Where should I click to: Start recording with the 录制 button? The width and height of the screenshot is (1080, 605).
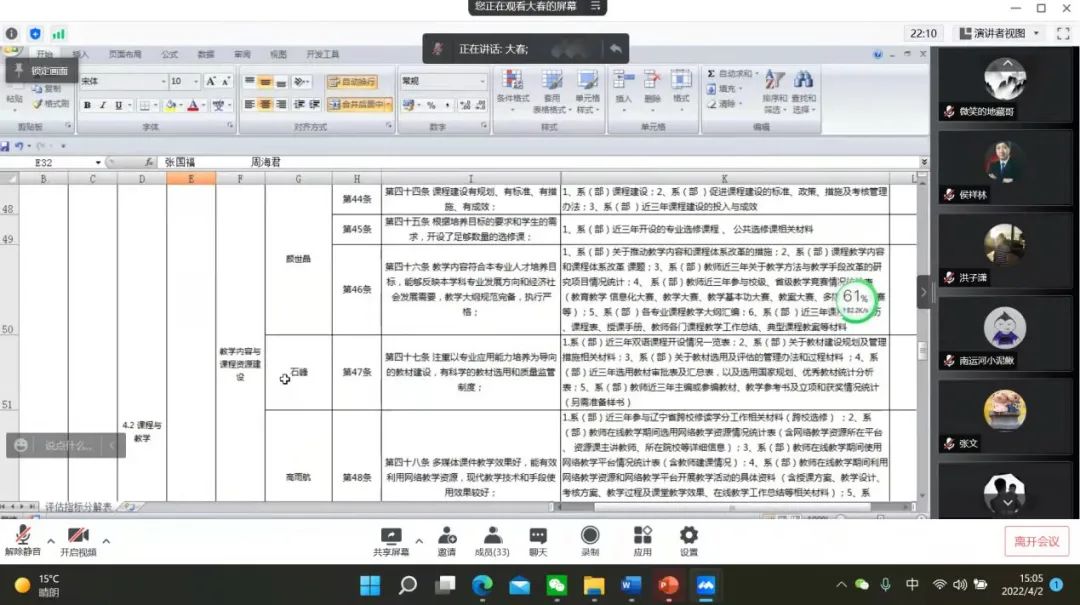590,539
